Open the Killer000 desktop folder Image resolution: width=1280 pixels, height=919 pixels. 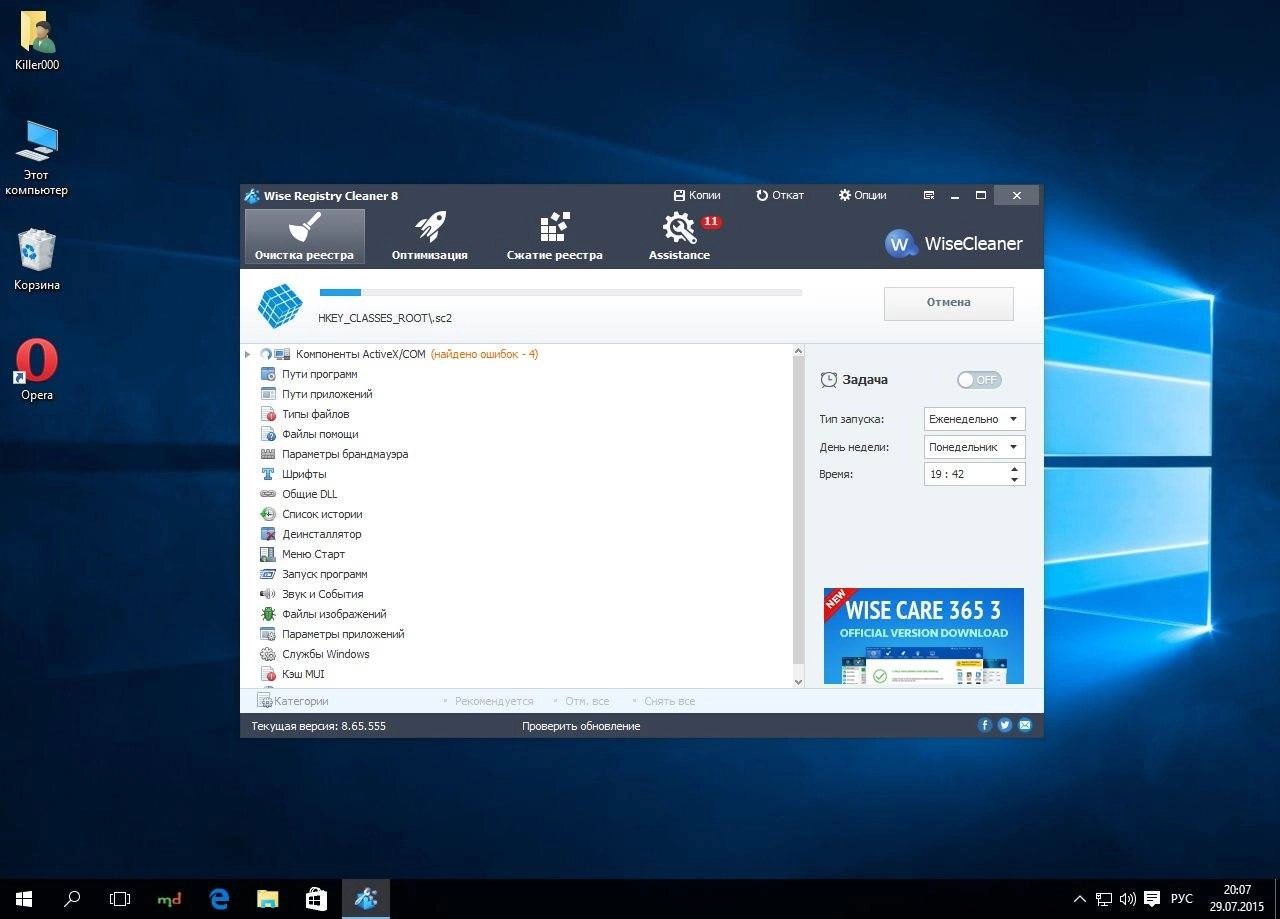pos(37,41)
